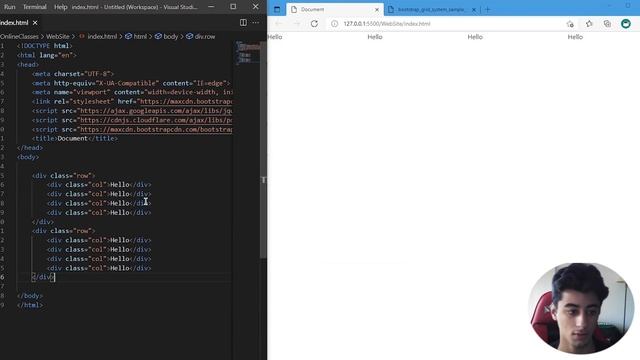The width and height of the screenshot is (640, 360).
Task: View site information icon in address bar
Action: tap(334, 24)
